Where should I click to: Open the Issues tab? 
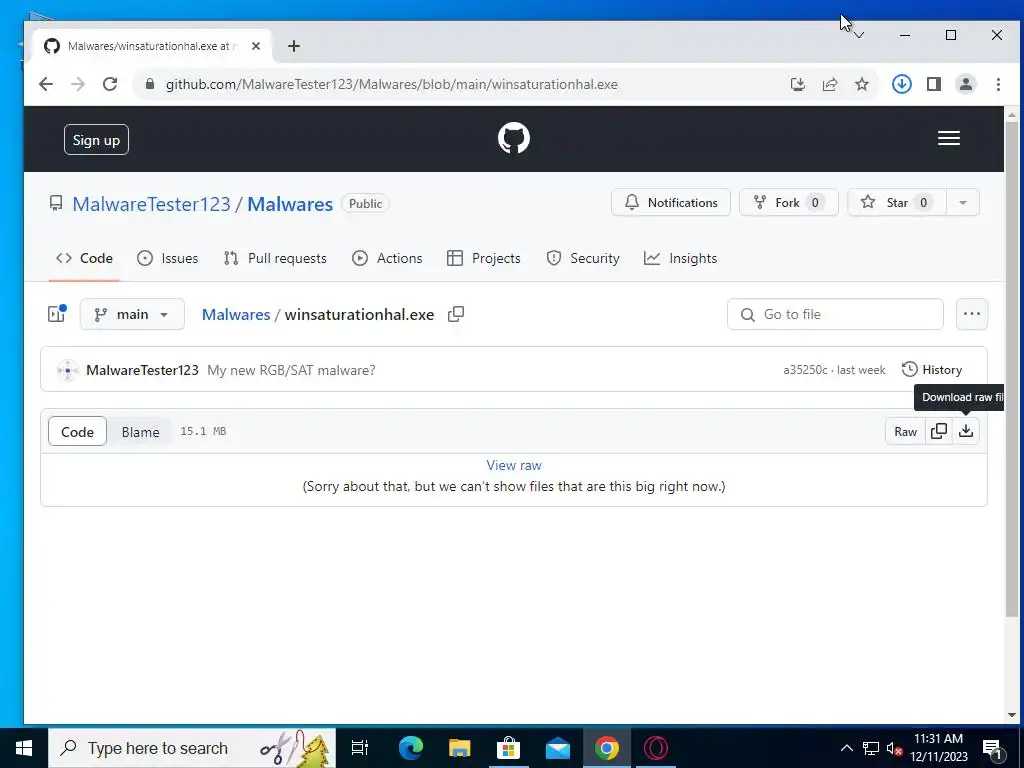(168, 258)
